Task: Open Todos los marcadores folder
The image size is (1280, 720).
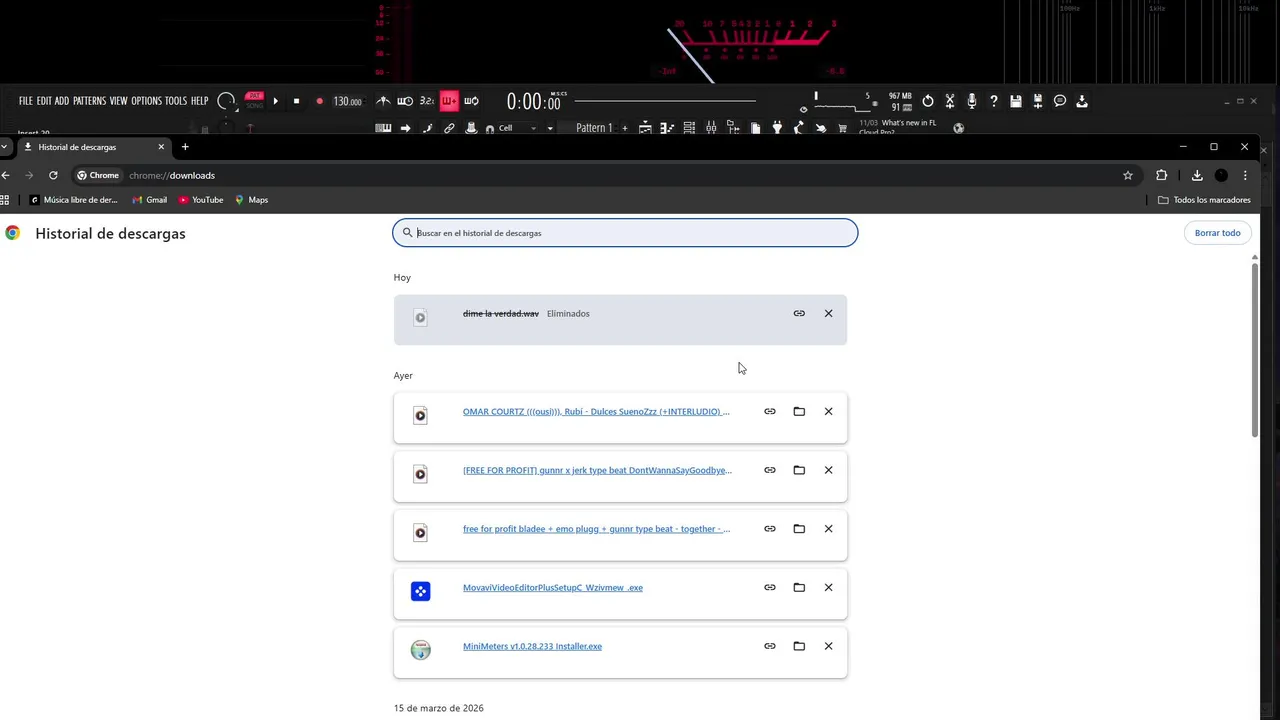Action: [x=1204, y=200]
